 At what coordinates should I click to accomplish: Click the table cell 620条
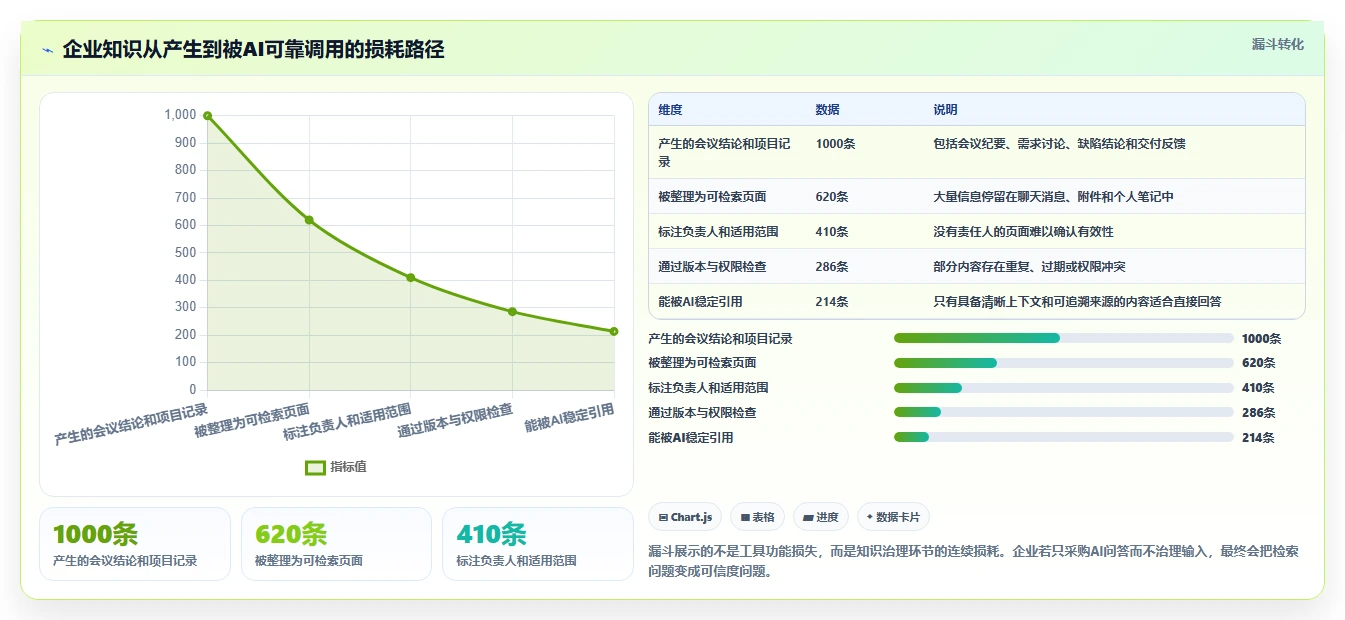coord(832,197)
